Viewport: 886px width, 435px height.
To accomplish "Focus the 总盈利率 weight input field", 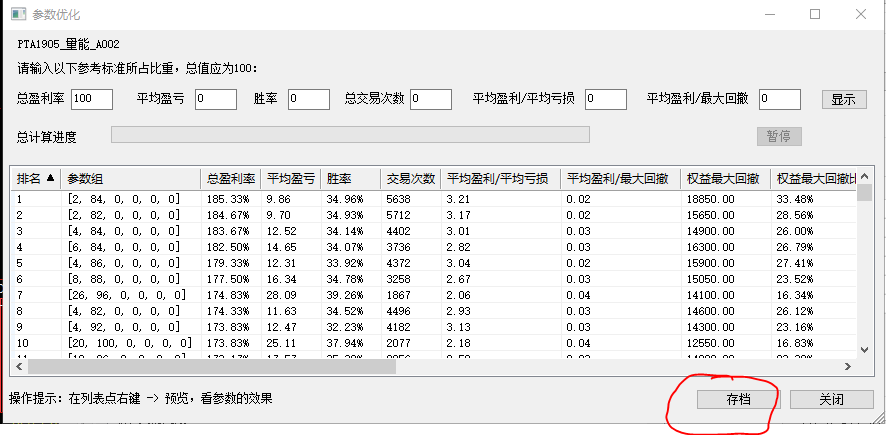I will 92,99.
